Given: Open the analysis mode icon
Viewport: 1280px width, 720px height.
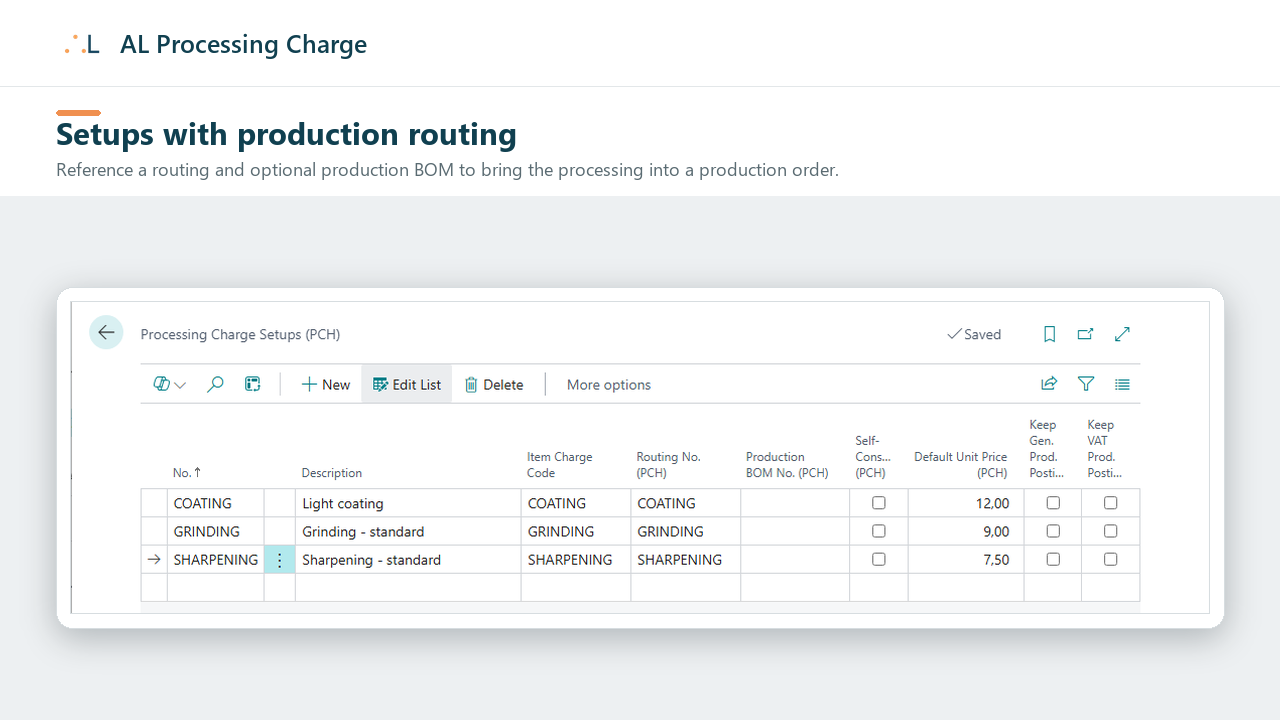Looking at the screenshot, I should pos(253,384).
